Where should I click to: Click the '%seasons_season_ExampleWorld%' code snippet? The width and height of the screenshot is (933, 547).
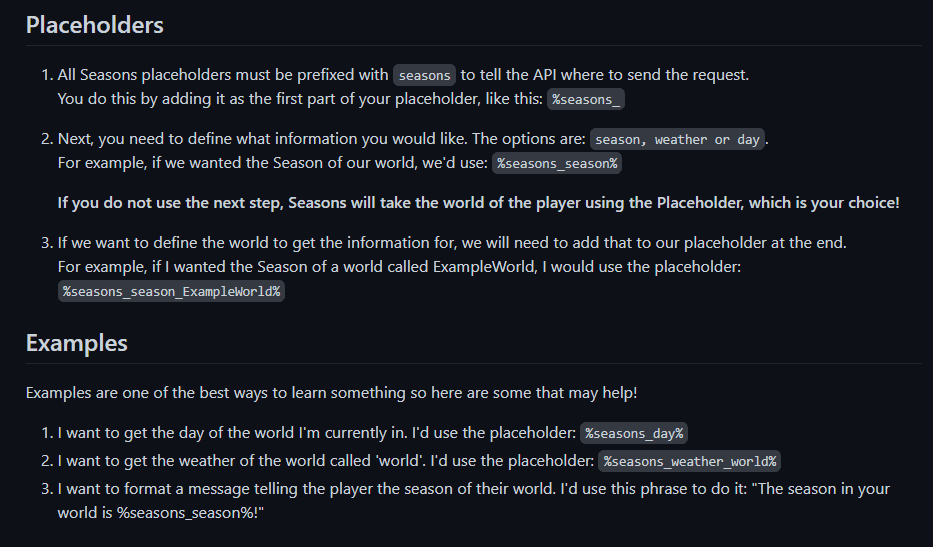[171, 291]
